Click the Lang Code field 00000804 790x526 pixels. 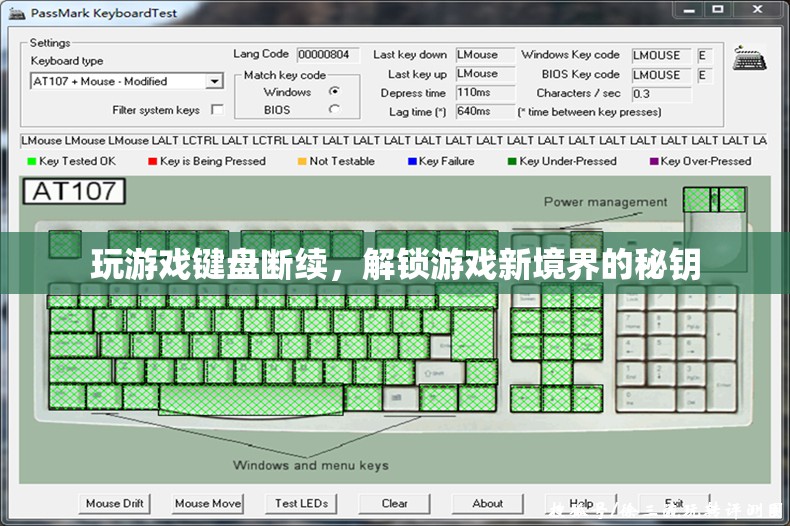coord(328,54)
